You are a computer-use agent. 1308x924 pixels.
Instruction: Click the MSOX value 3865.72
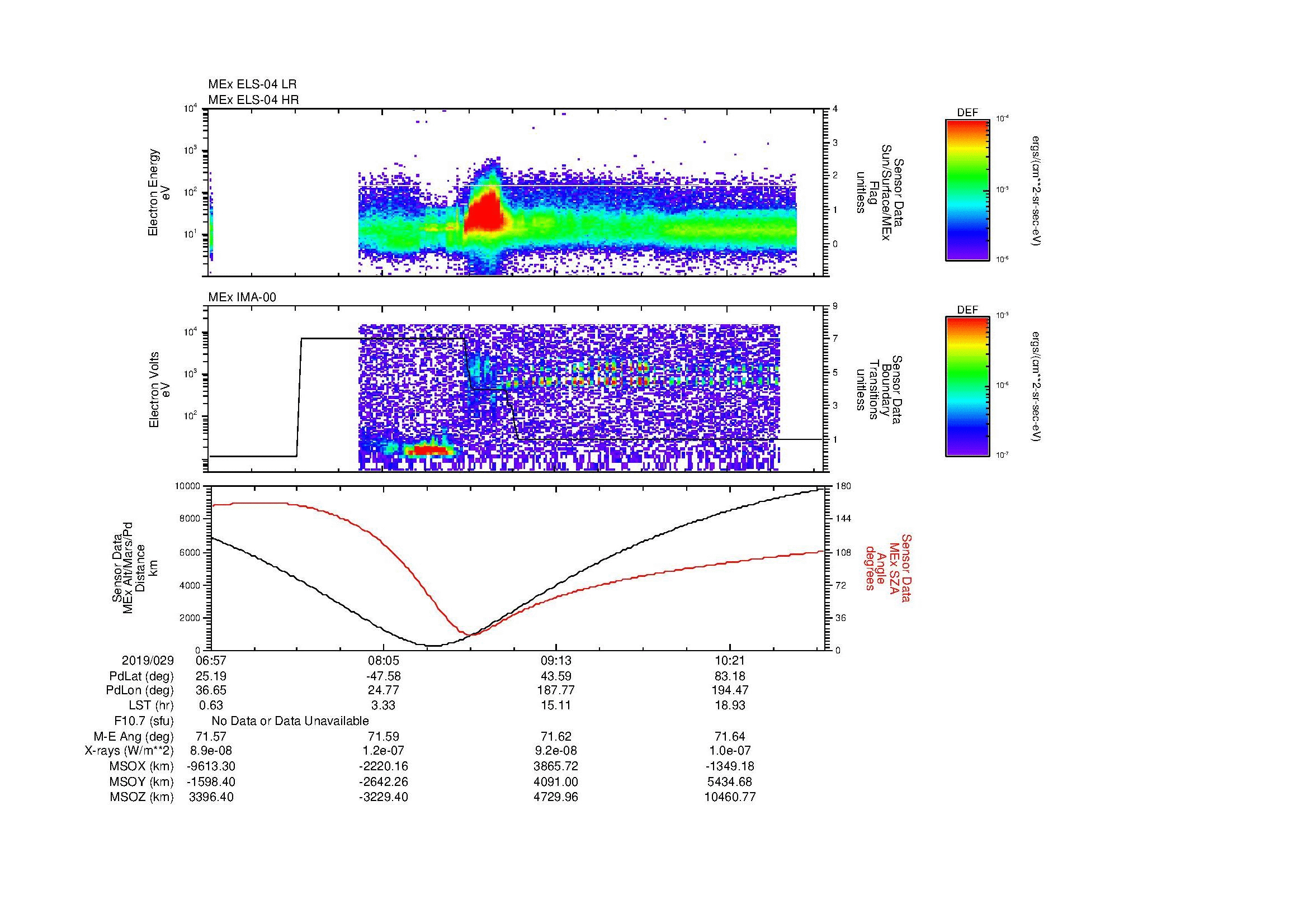556,767
